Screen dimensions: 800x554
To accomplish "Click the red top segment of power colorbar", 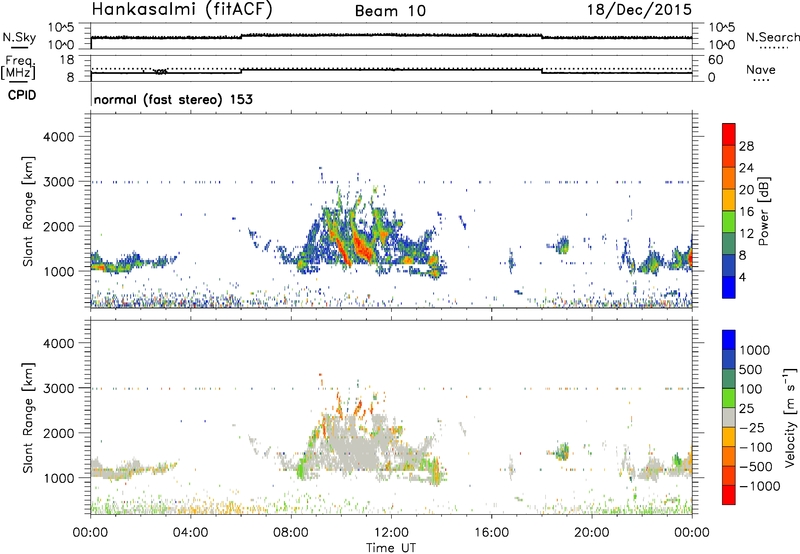I will tap(729, 135).
